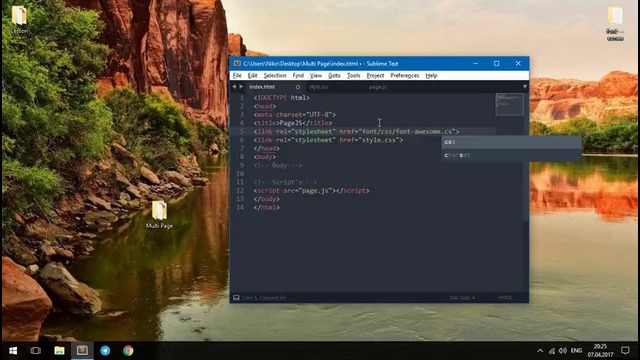
Task: Open the Selection menu
Action: click(275, 76)
